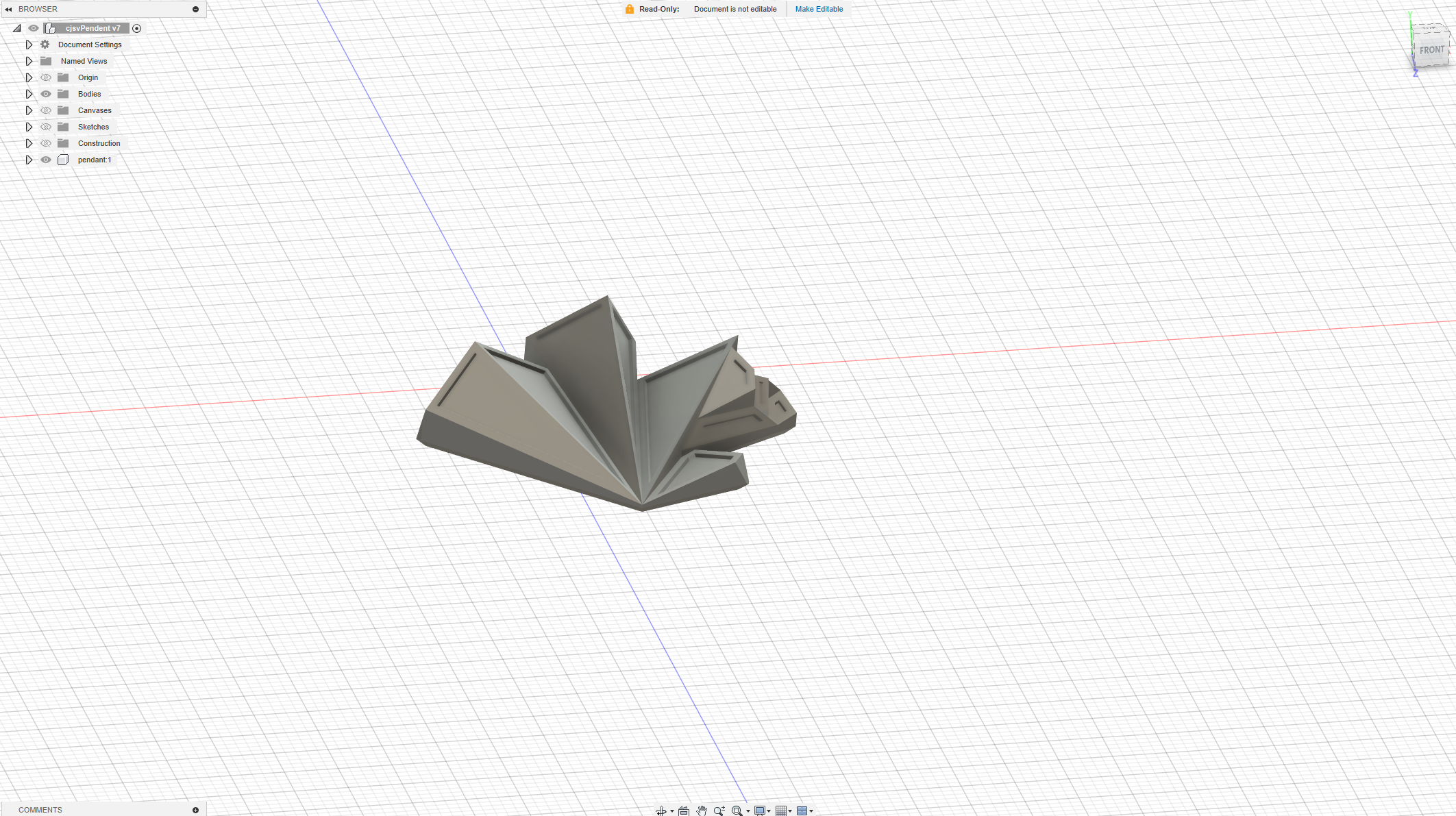
Task: Expand the pendant:1 component node
Action: (29, 160)
